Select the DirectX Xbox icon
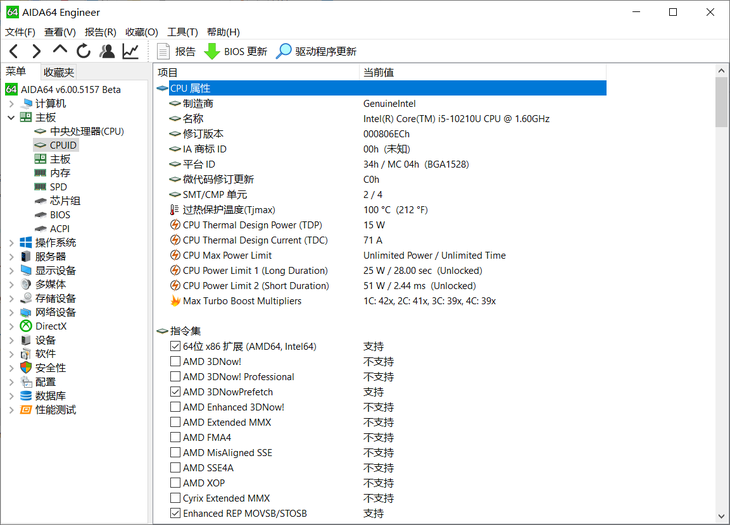Image resolution: width=730 pixels, height=525 pixels. [x=26, y=326]
